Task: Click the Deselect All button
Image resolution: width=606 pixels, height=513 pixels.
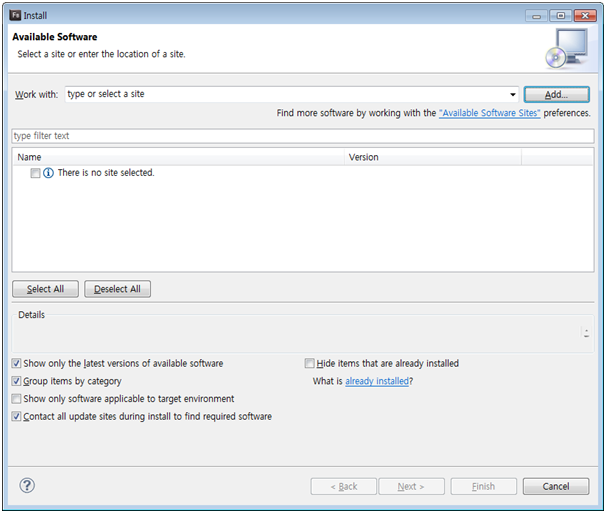Action: coord(117,289)
